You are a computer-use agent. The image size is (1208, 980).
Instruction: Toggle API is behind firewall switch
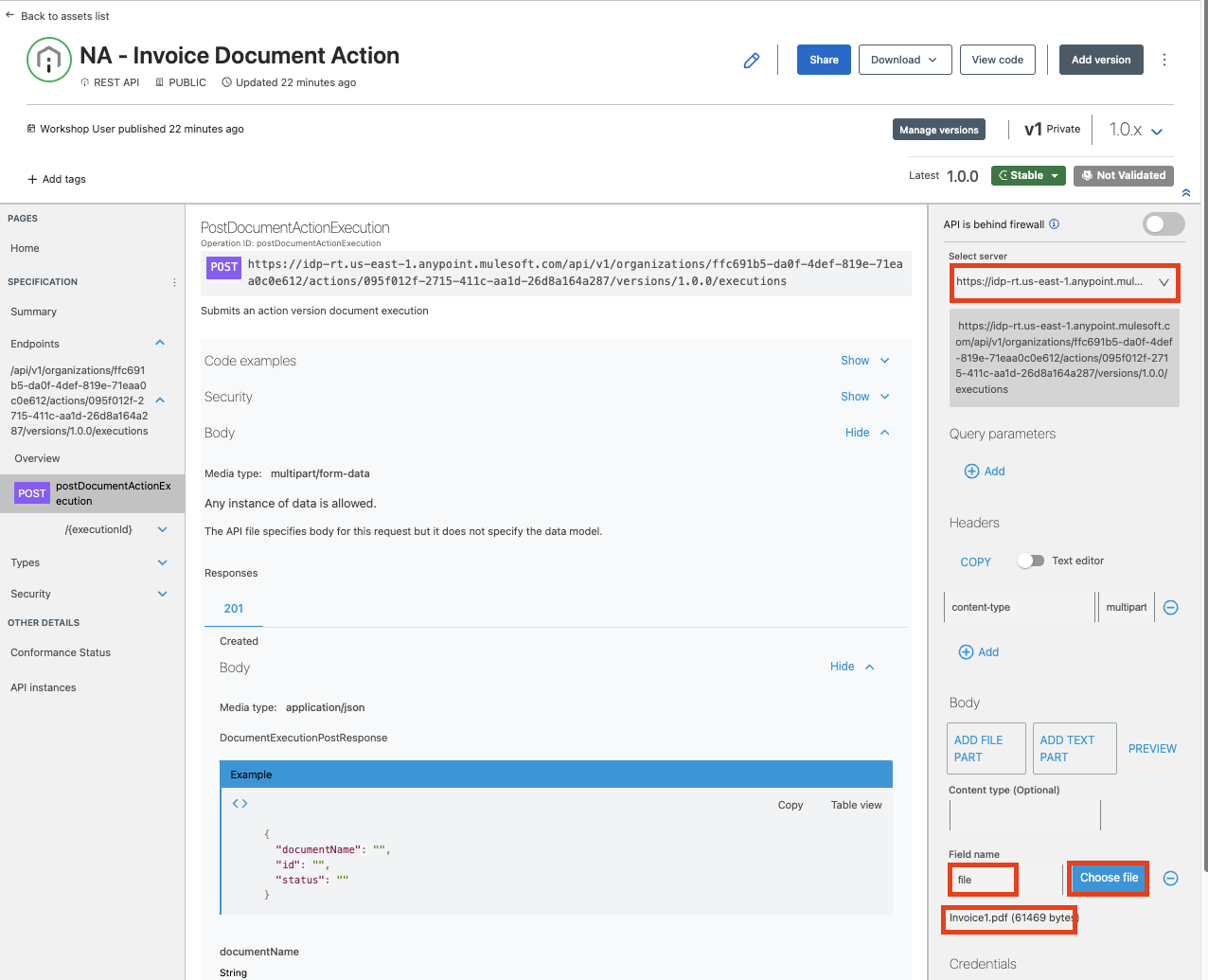pyautogui.click(x=1164, y=224)
